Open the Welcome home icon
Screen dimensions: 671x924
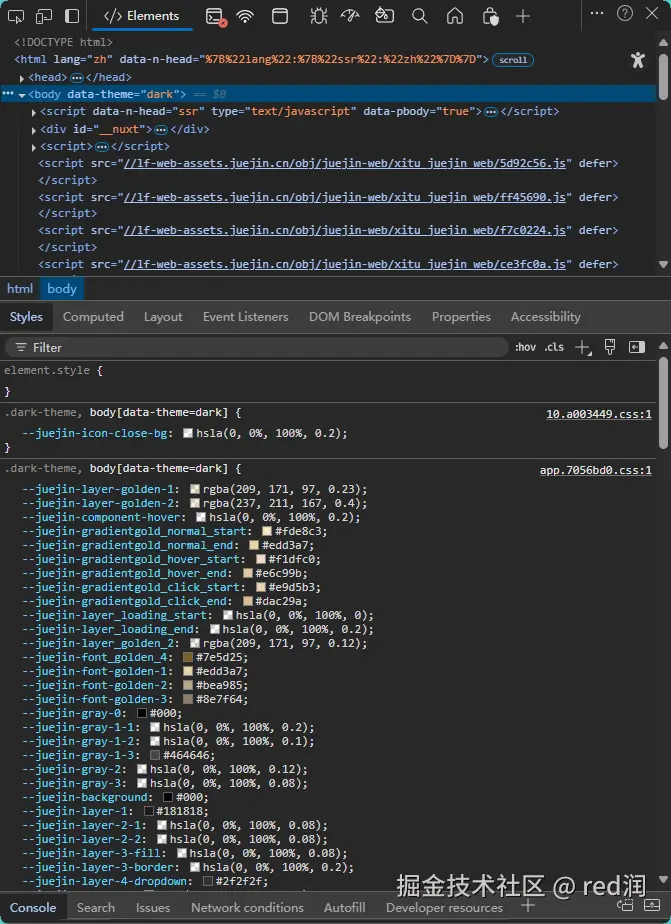point(455,16)
